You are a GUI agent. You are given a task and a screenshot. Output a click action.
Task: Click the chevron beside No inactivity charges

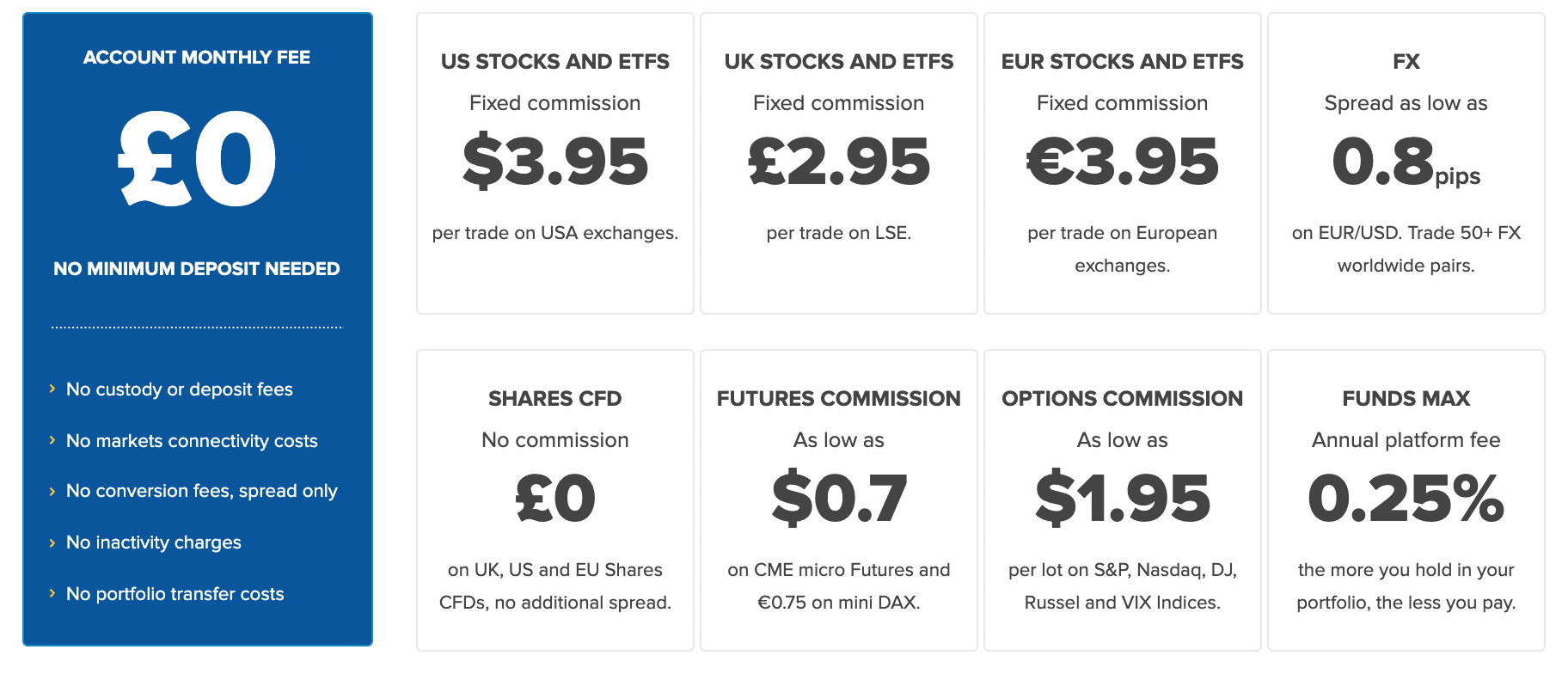[52, 542]
